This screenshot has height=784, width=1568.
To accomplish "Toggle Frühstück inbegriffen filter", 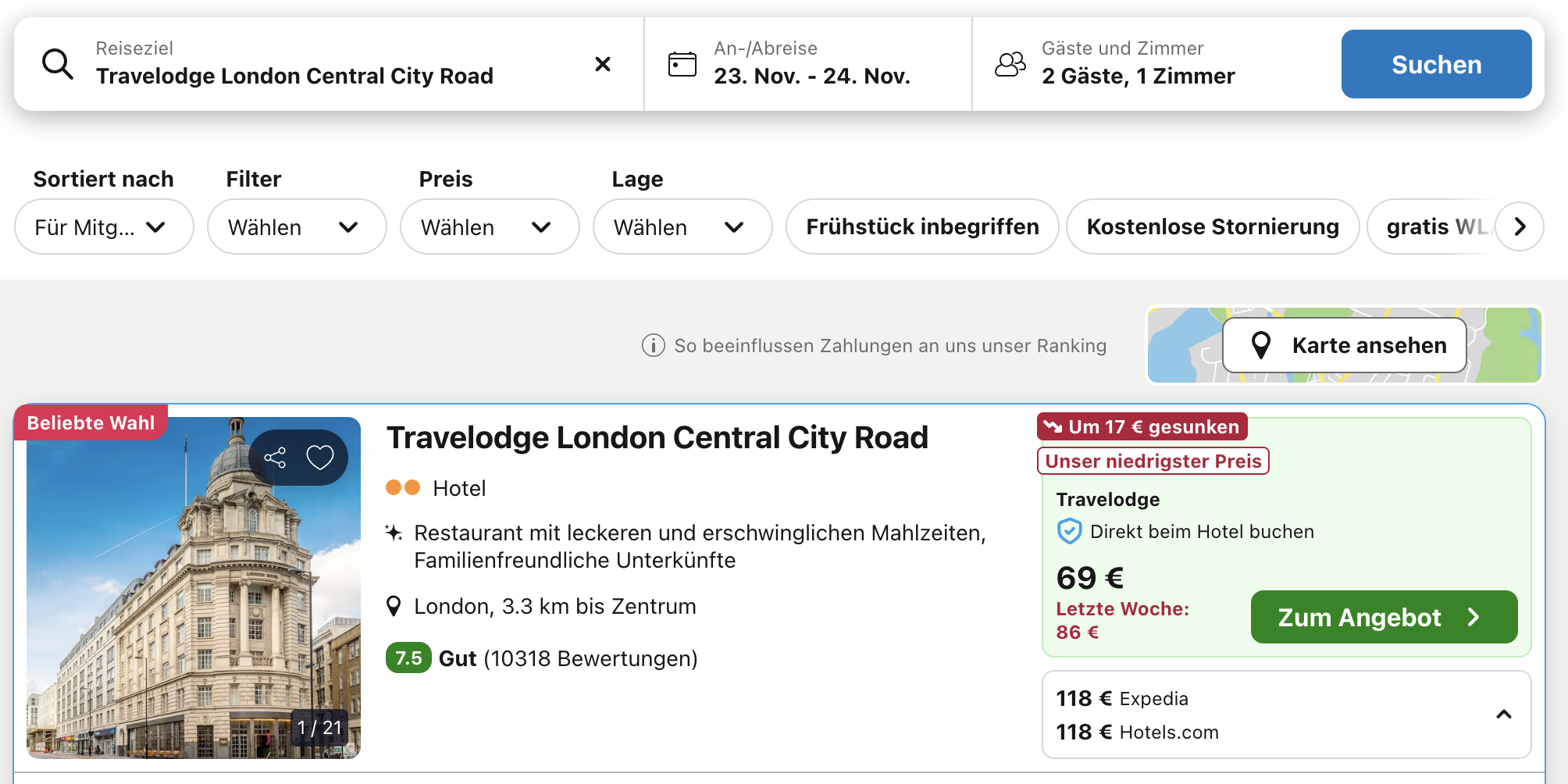I will click(x=921, y=226).
